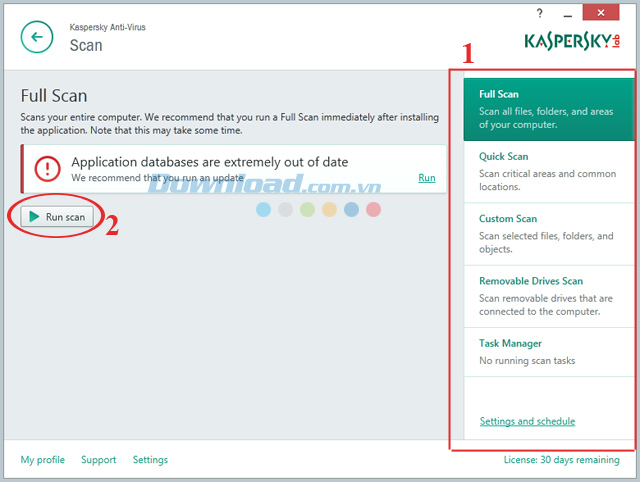Switch to Quick Scan
Viewport: 640px width, 482px height.
pos(549,172)
